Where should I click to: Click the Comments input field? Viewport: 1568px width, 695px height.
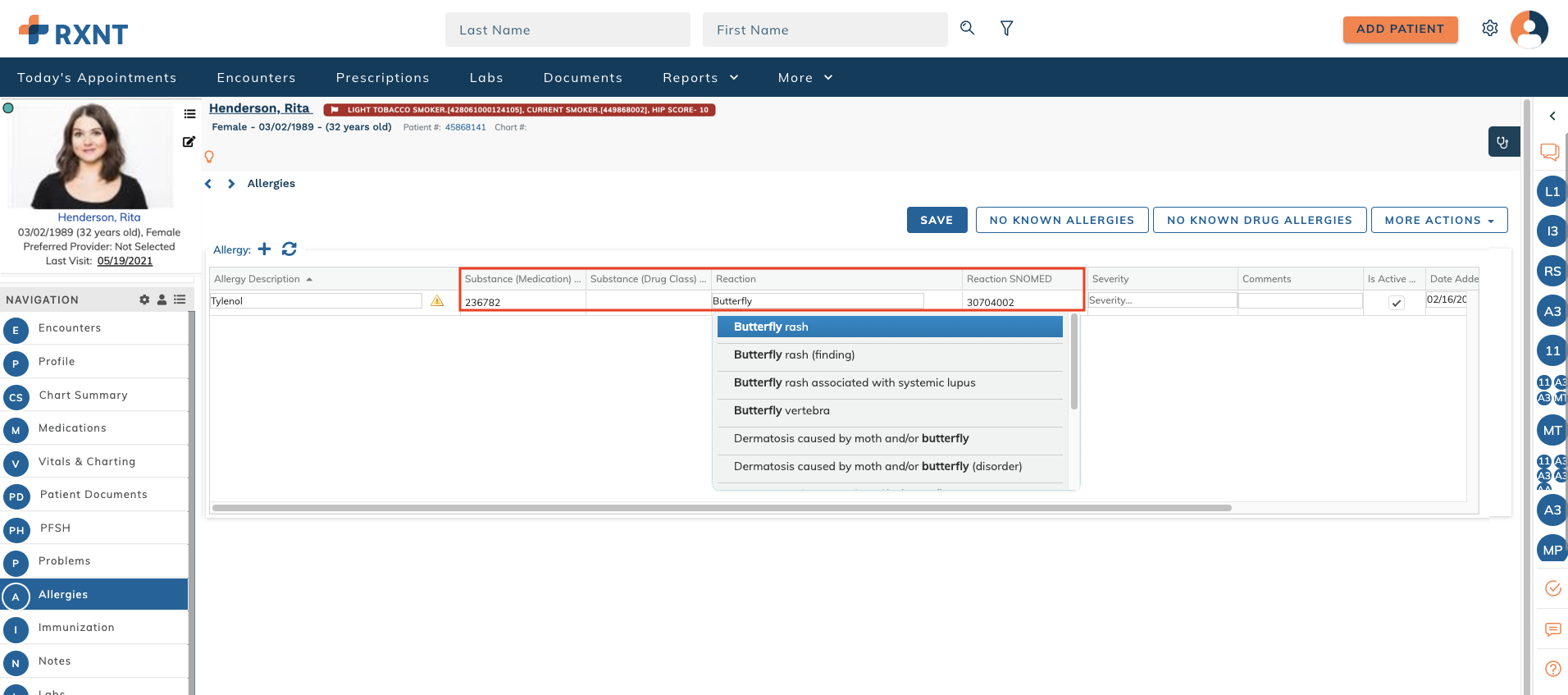1301,301
